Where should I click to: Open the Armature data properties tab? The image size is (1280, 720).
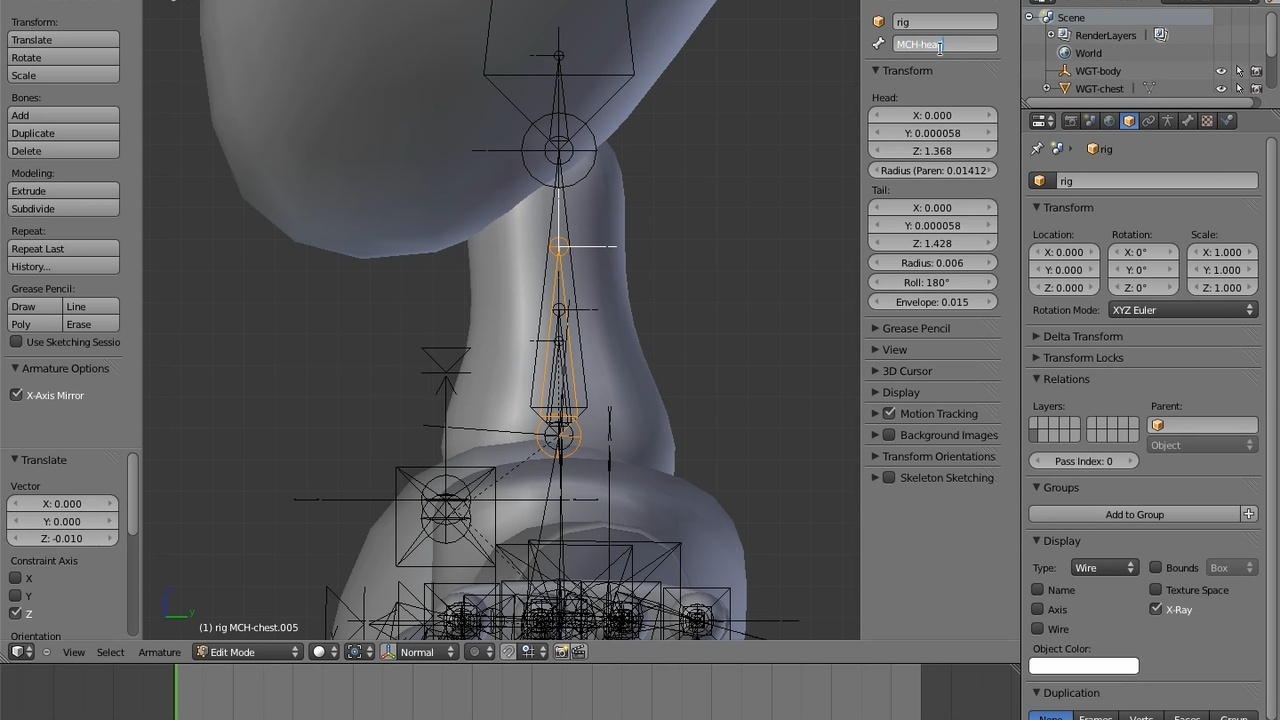tap(1168, 120)
